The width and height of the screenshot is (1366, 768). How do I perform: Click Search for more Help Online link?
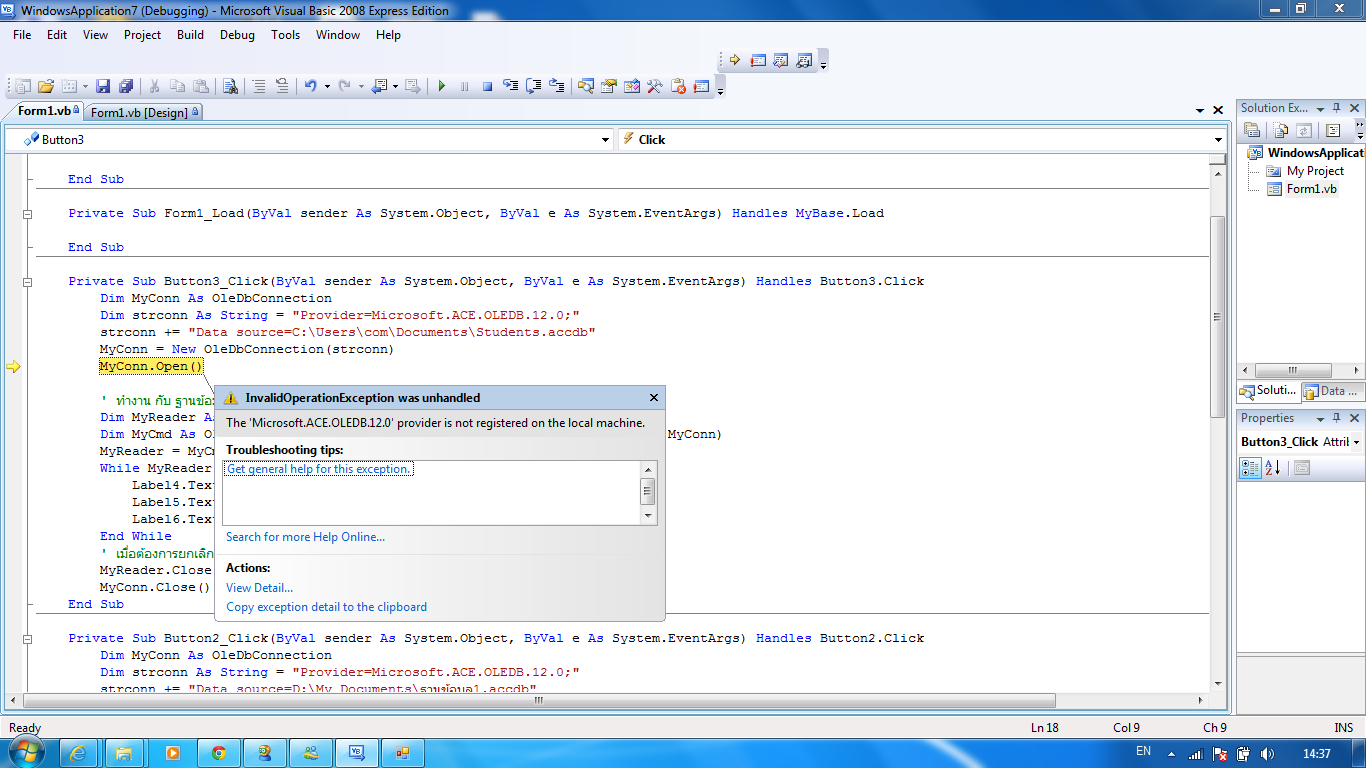(x=305, y=537)
